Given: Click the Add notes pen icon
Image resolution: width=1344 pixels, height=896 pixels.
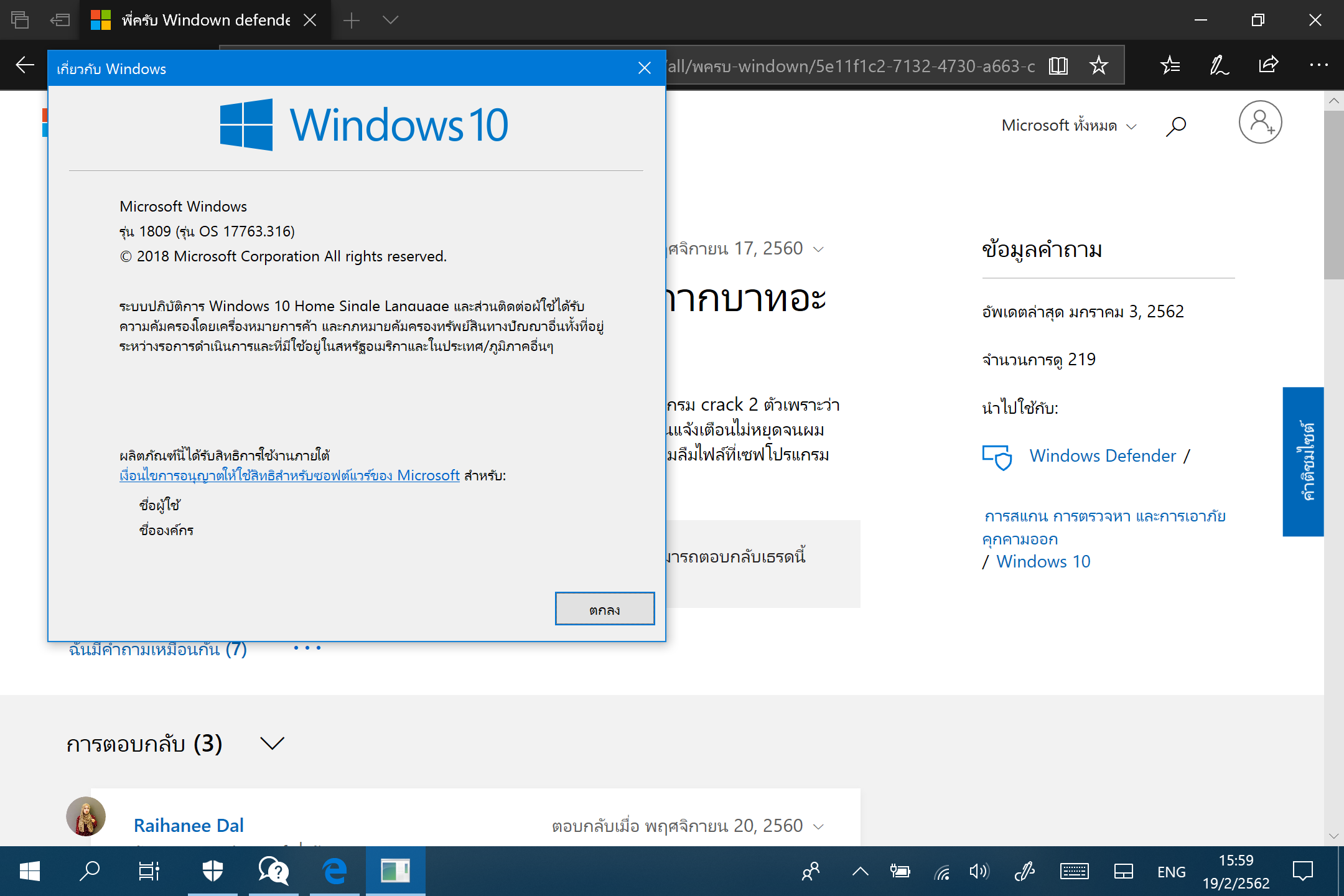Looking at the screenshot, I should pos(1218,65).
